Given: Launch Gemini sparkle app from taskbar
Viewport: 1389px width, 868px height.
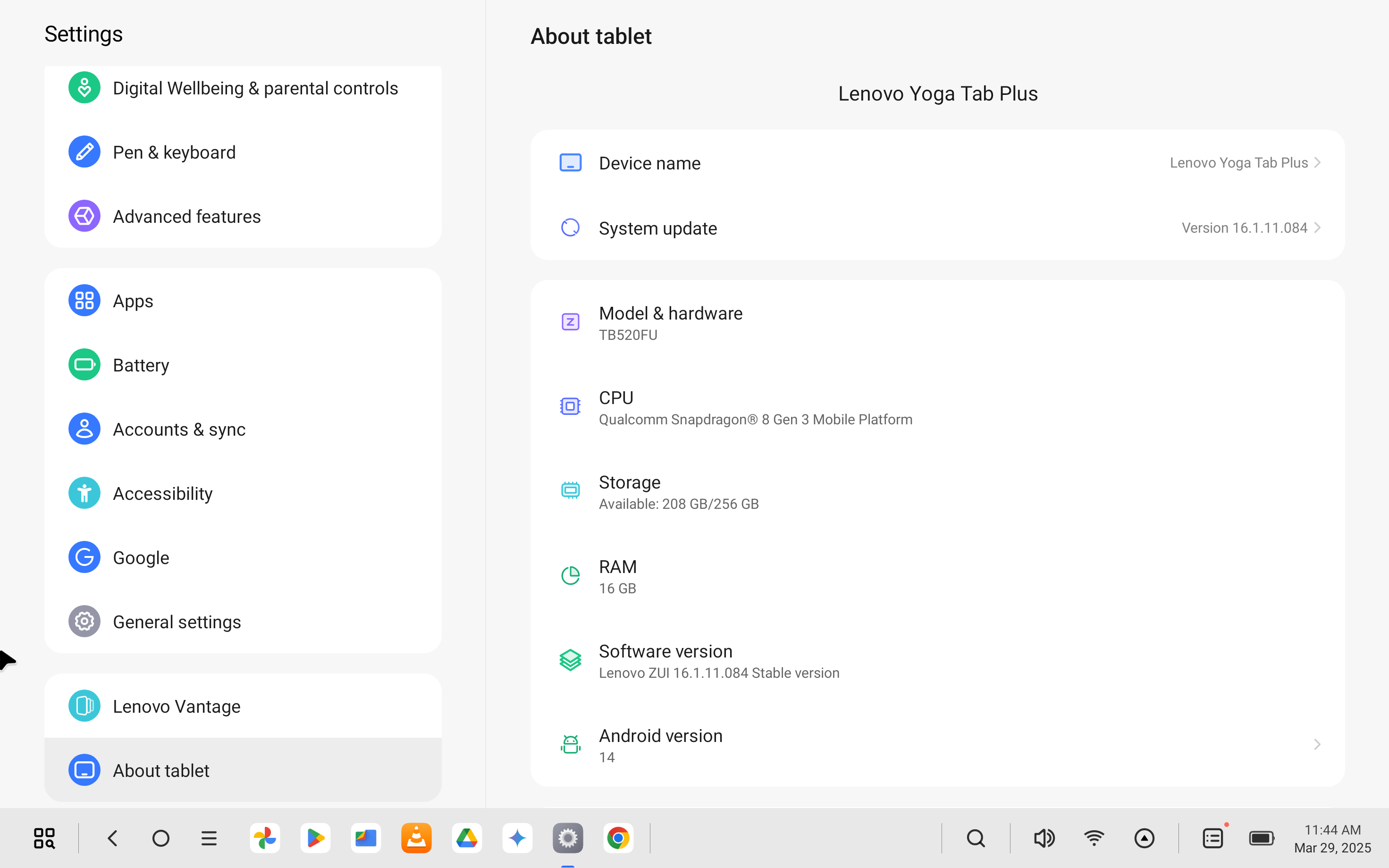Looking at the screenshot, I should point(518,838).
